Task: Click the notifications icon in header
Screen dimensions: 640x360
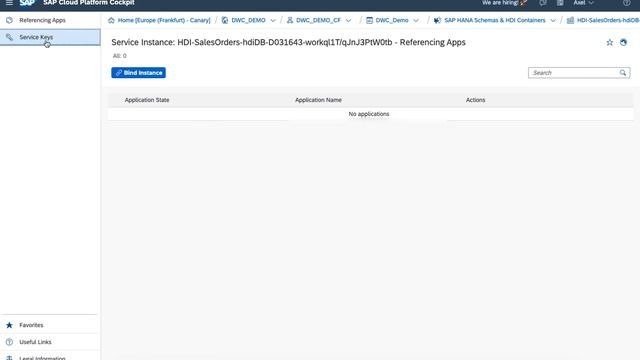Action: coord(543,3)
